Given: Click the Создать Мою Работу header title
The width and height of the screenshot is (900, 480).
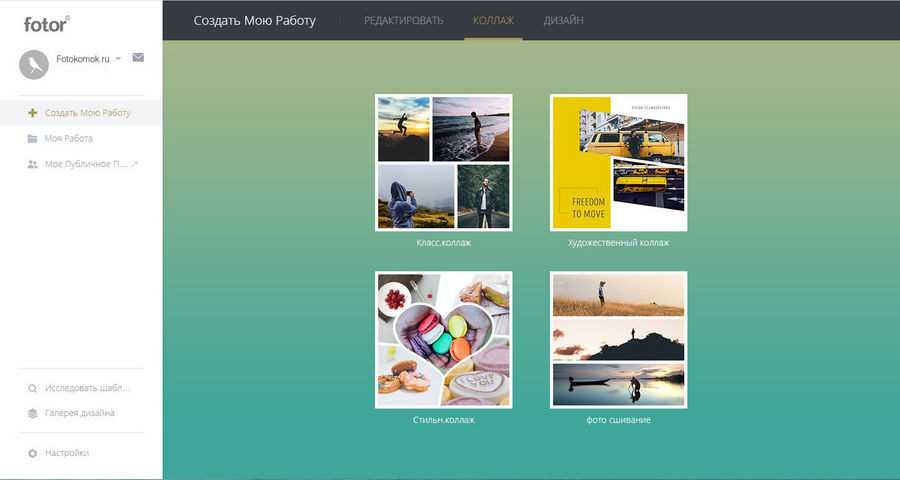Looking at the screenshot, I should pyautogui.click(x=254, y=20).
